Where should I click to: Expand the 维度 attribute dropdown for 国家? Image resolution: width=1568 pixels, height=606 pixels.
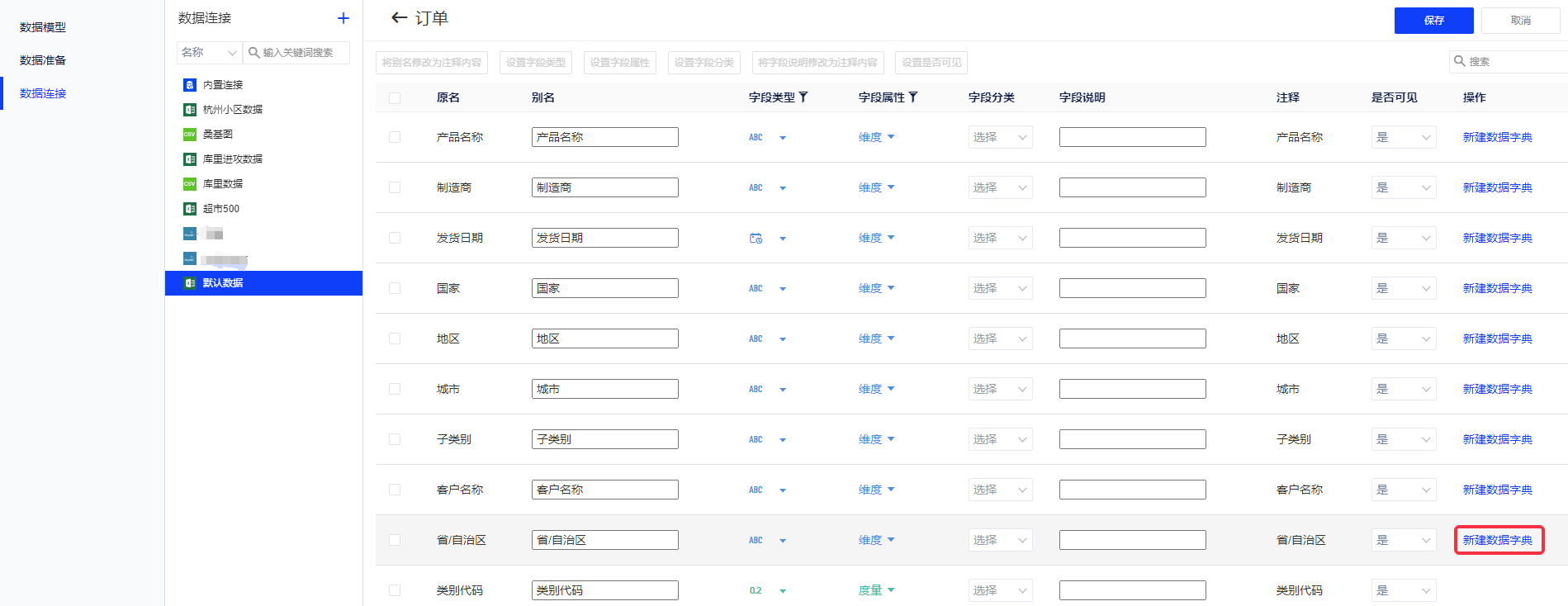[x=876, y=288]
